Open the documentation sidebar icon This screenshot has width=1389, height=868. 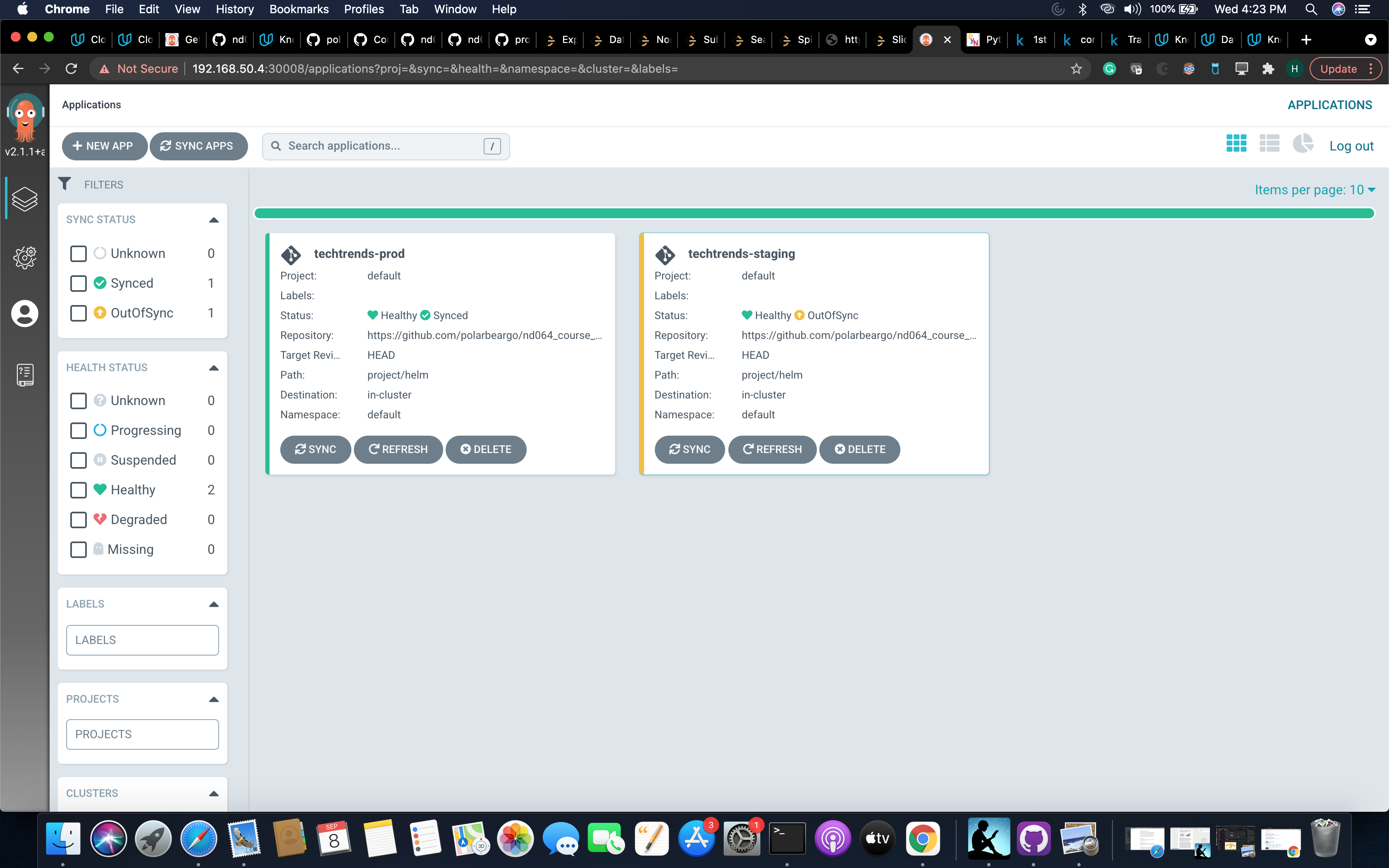click(25, 374)
